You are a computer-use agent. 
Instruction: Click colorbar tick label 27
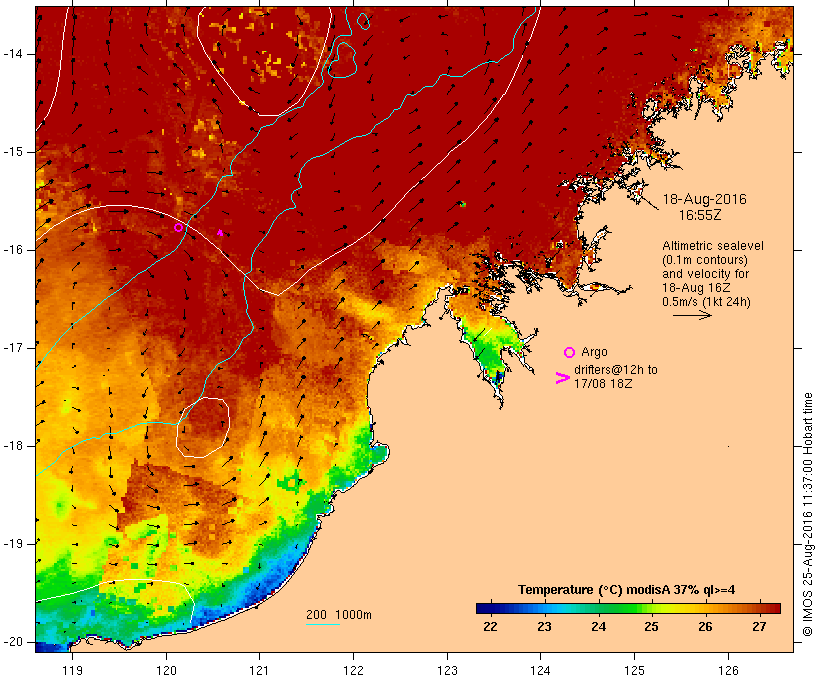point(759,627)
